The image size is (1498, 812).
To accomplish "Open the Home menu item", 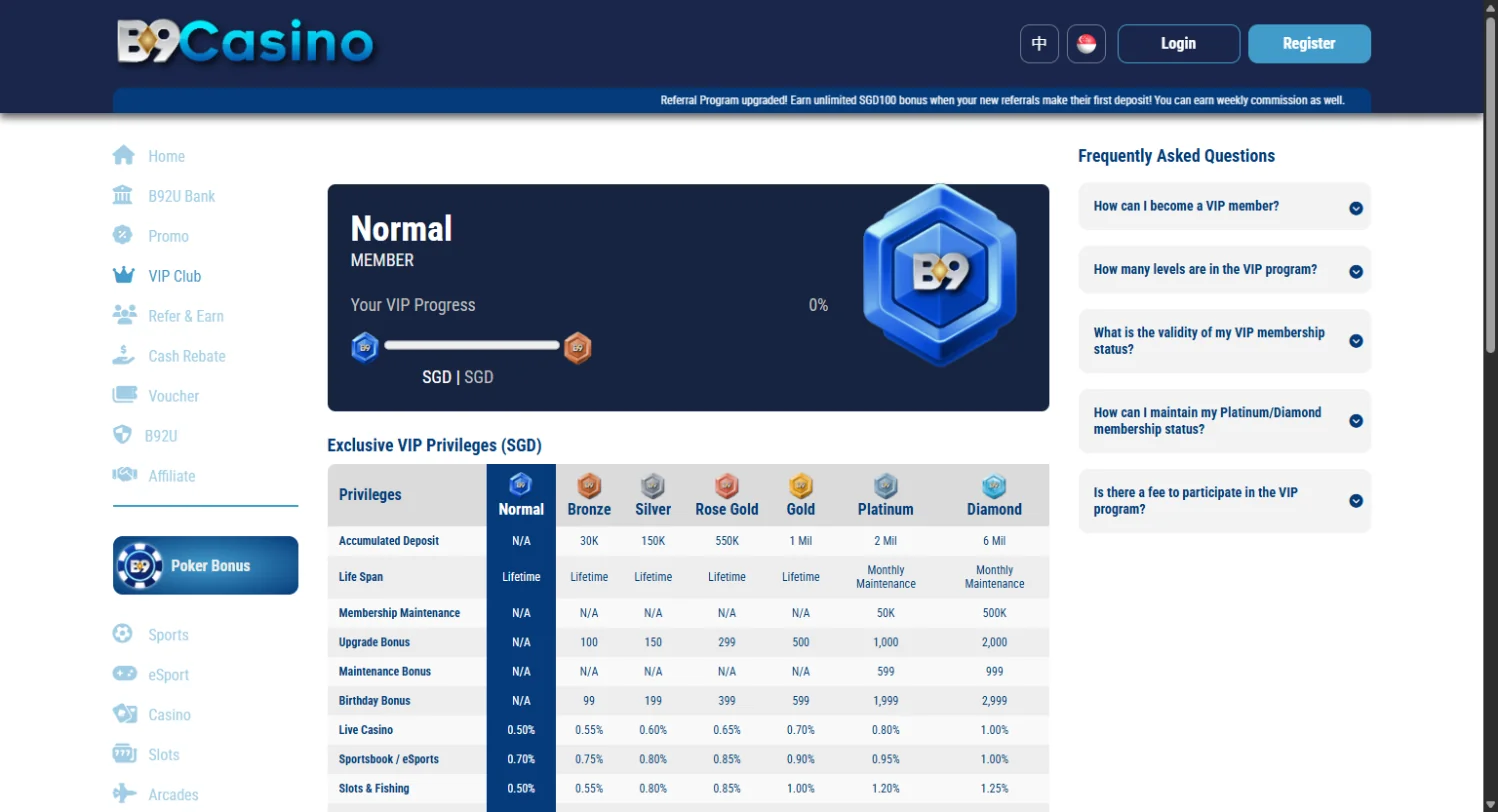I will pos(166,156).
